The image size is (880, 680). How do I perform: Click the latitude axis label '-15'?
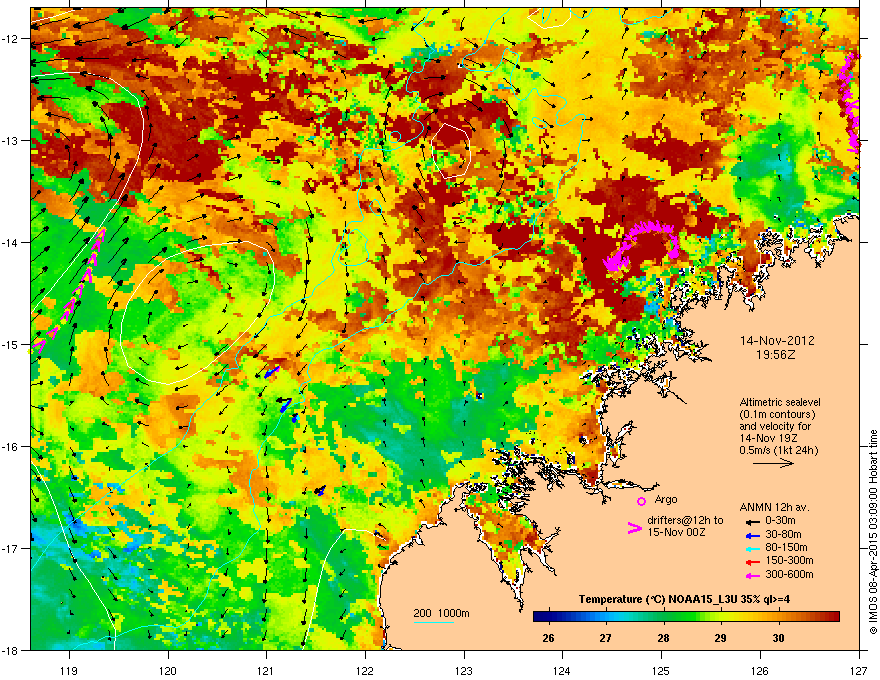point(10,344)
